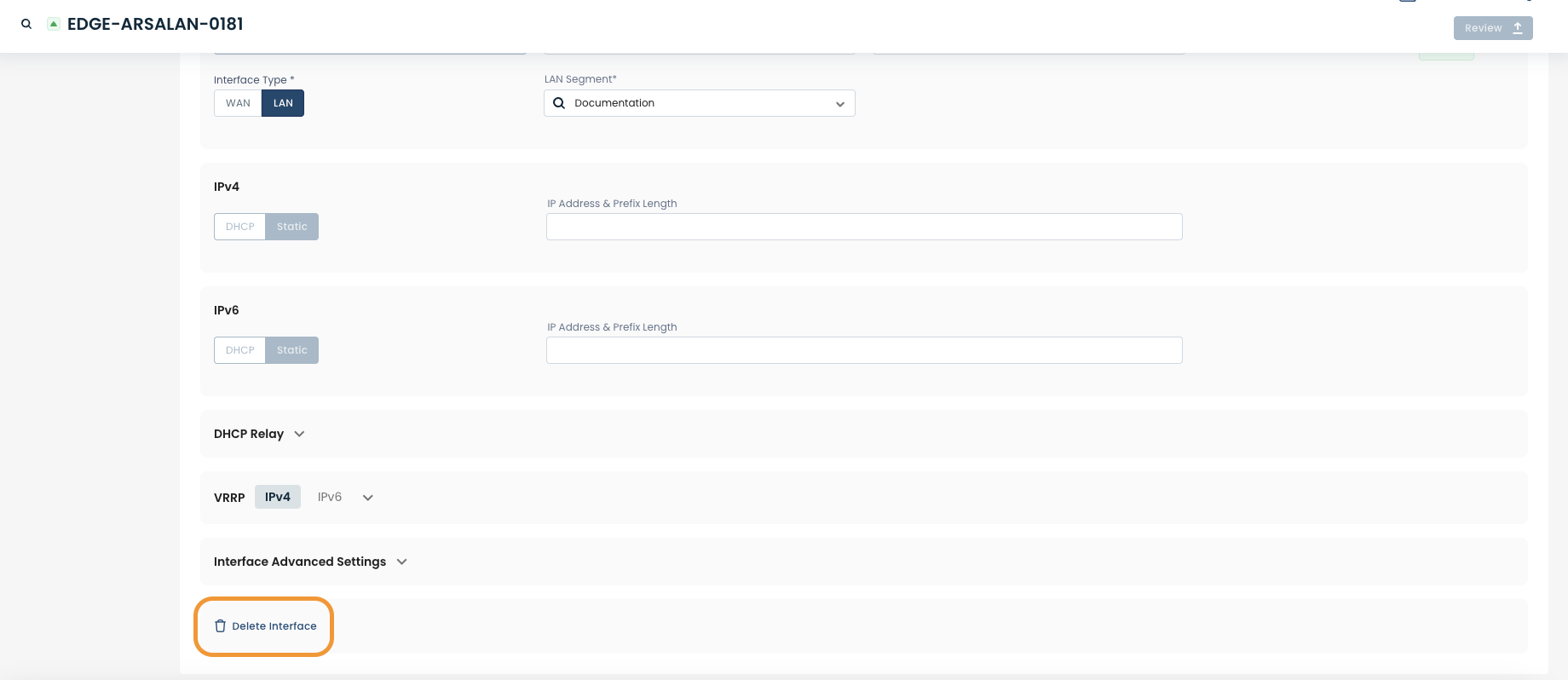Click the Interface Type label

coord(254,80)
